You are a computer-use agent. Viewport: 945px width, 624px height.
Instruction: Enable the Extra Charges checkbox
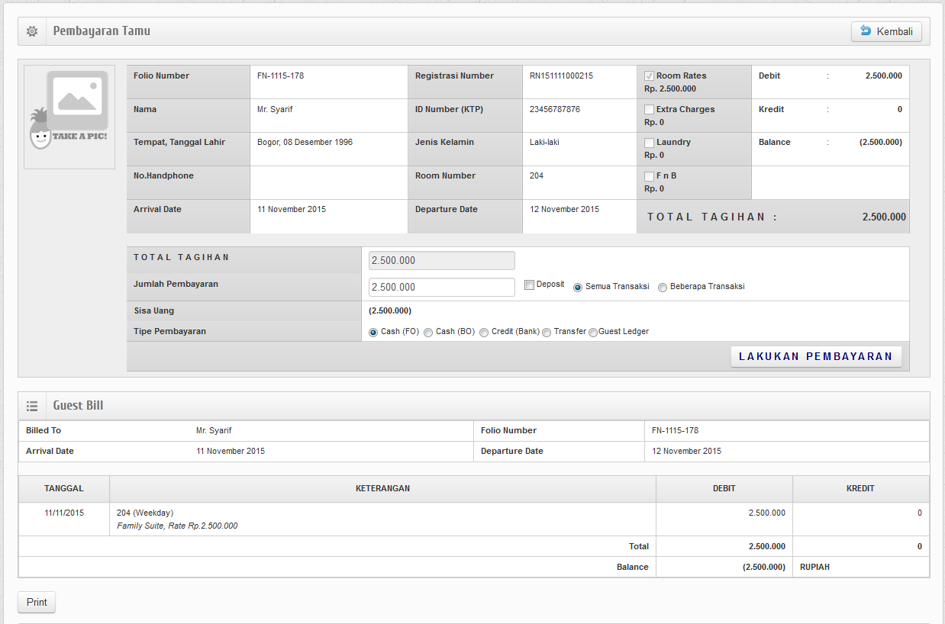point(649,110)
